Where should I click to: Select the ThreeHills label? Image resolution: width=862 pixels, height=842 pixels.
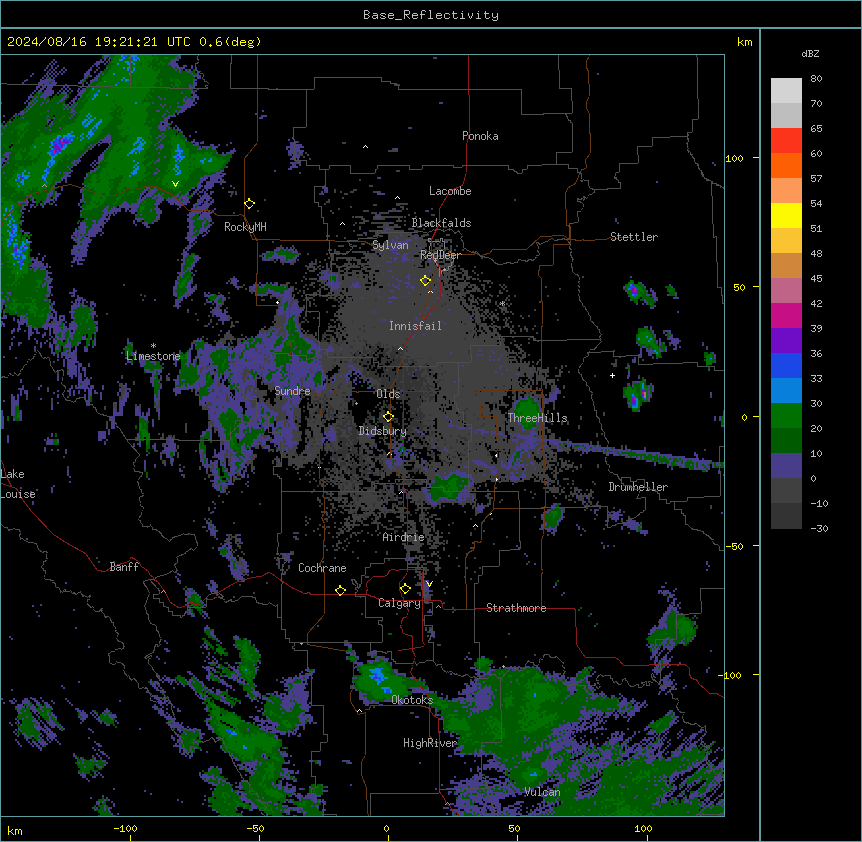(x=537, y=418)
